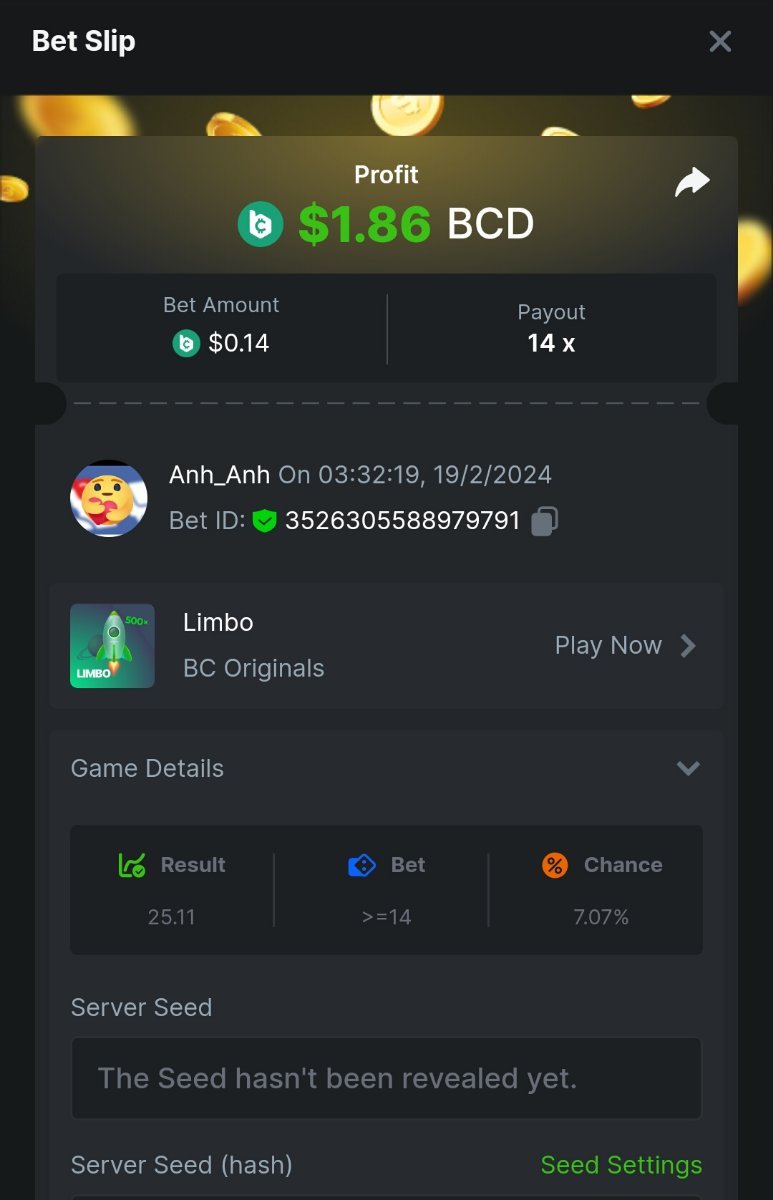Select the Limbo game title
Viewport: 773px width, 1200px height.
click(x=218, y=622)
